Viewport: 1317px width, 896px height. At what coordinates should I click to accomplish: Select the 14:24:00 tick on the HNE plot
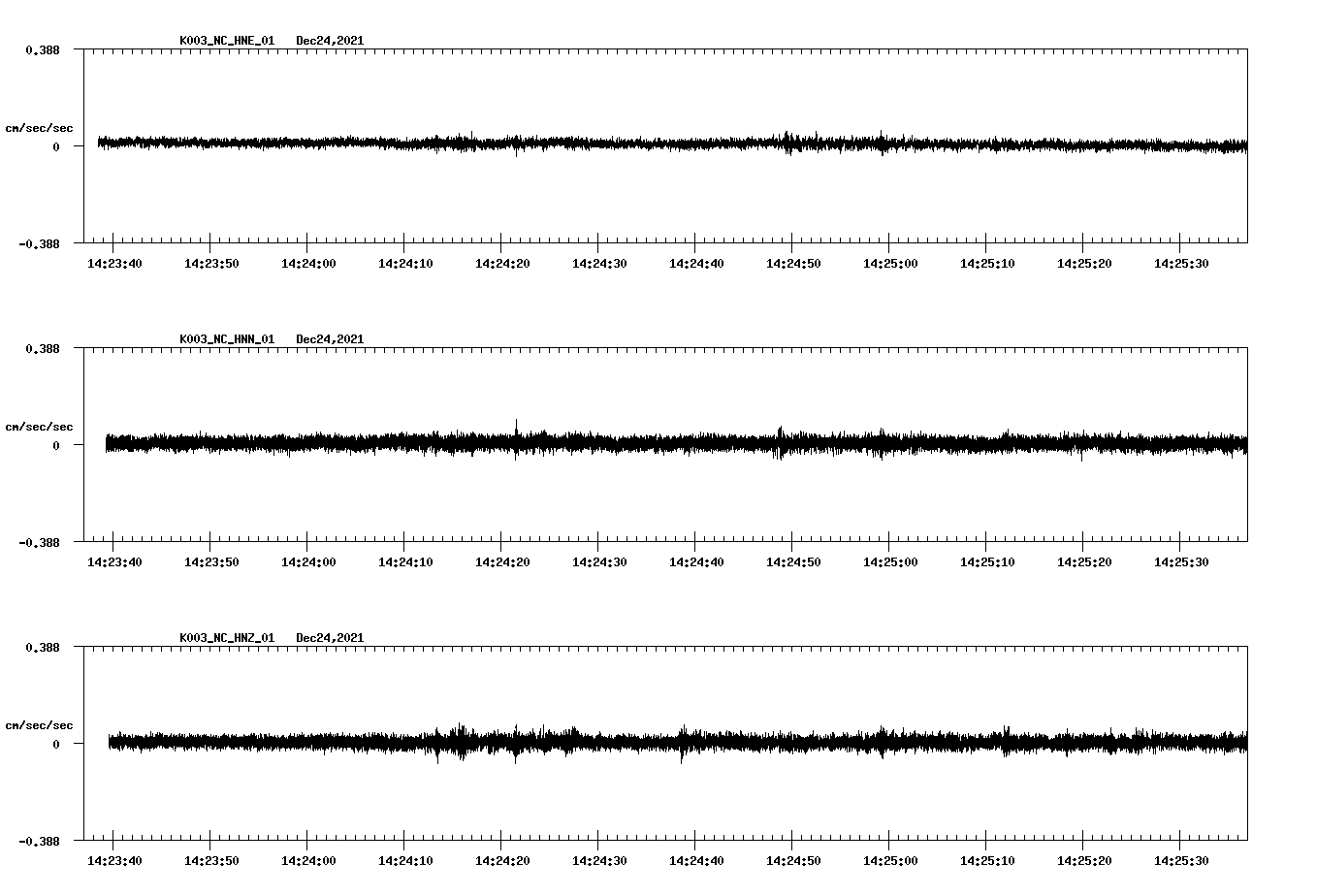coord(307,240)
